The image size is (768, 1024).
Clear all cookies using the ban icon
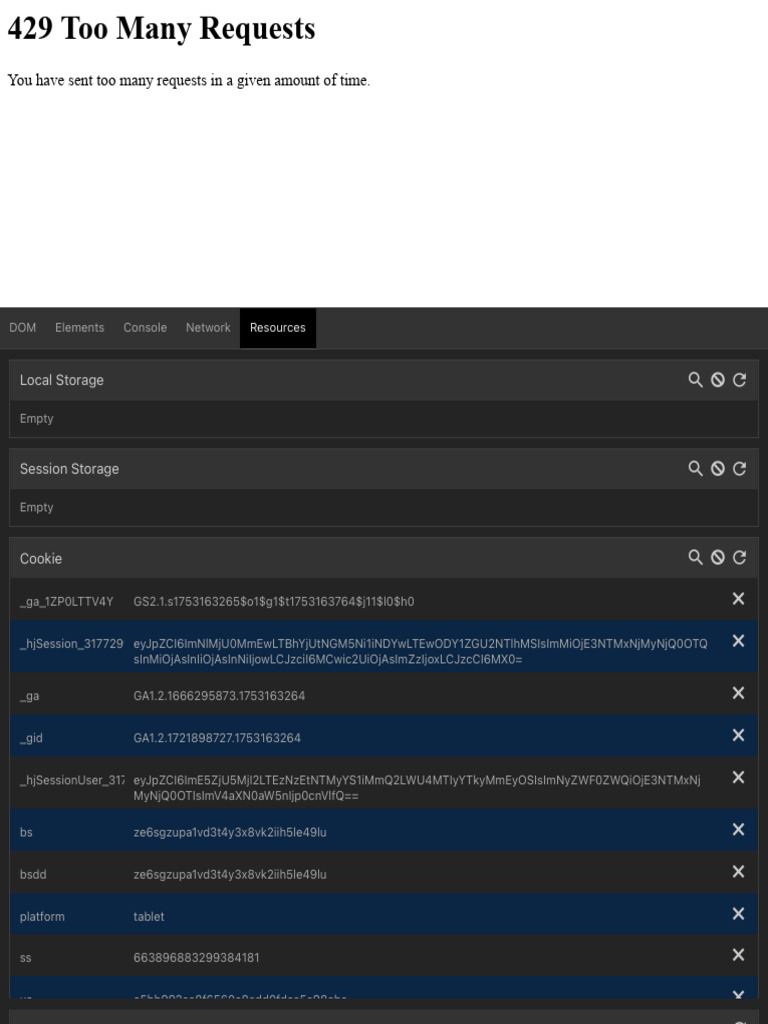718,558
